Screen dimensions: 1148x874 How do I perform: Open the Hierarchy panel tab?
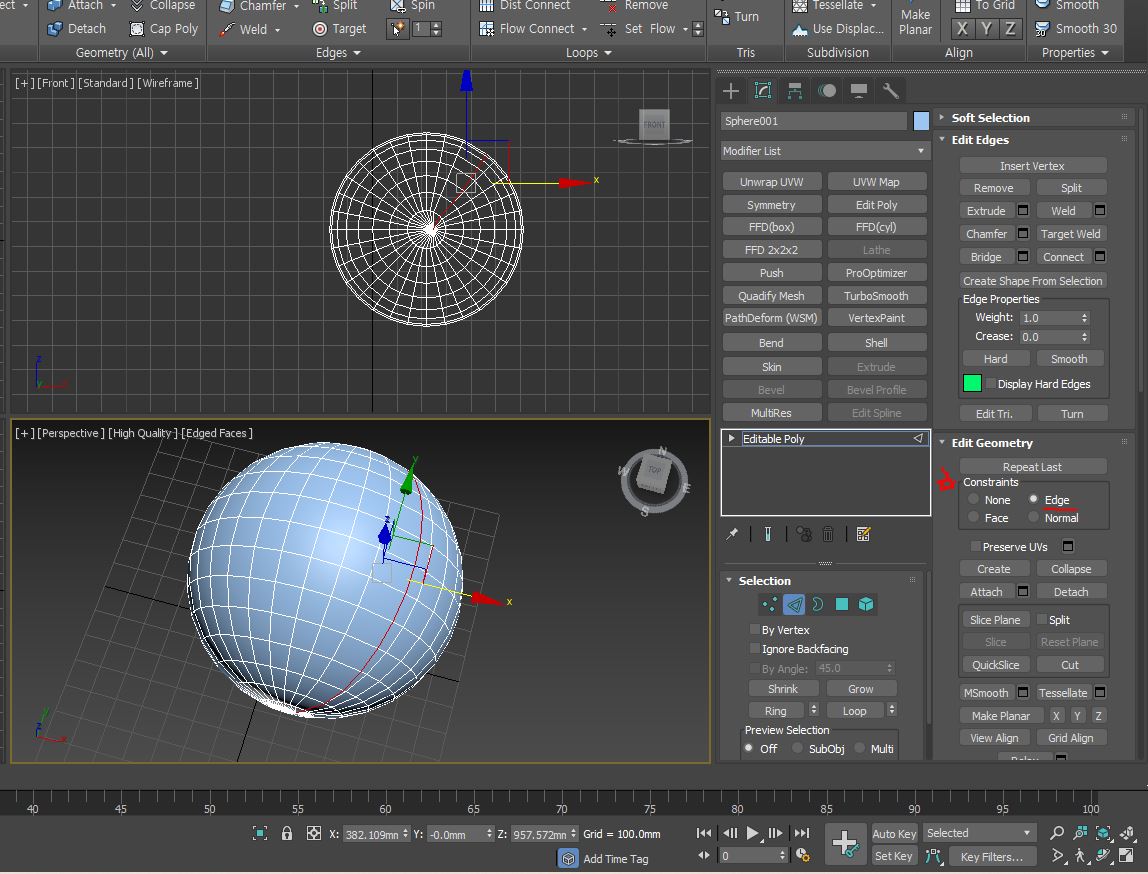click(x=794, y=91)
